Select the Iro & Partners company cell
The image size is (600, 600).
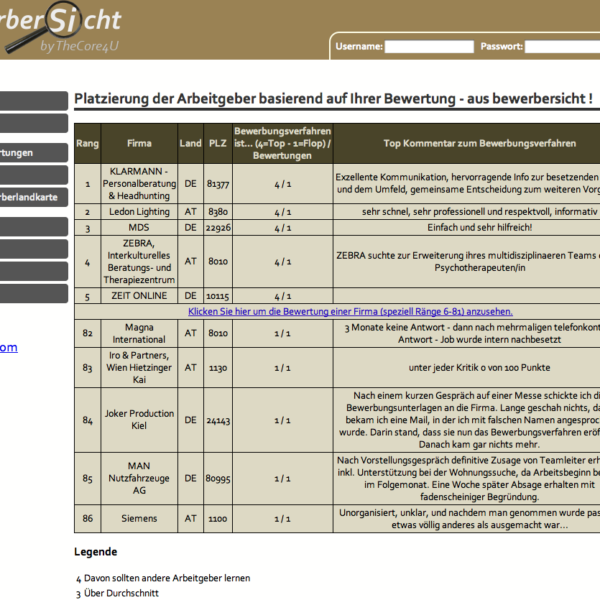click(139, 368)
